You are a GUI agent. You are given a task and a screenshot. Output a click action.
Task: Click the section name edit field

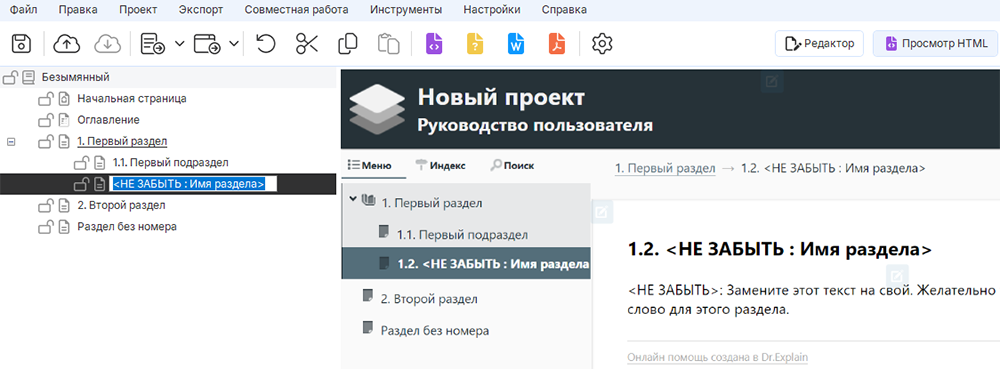[194, 184]
